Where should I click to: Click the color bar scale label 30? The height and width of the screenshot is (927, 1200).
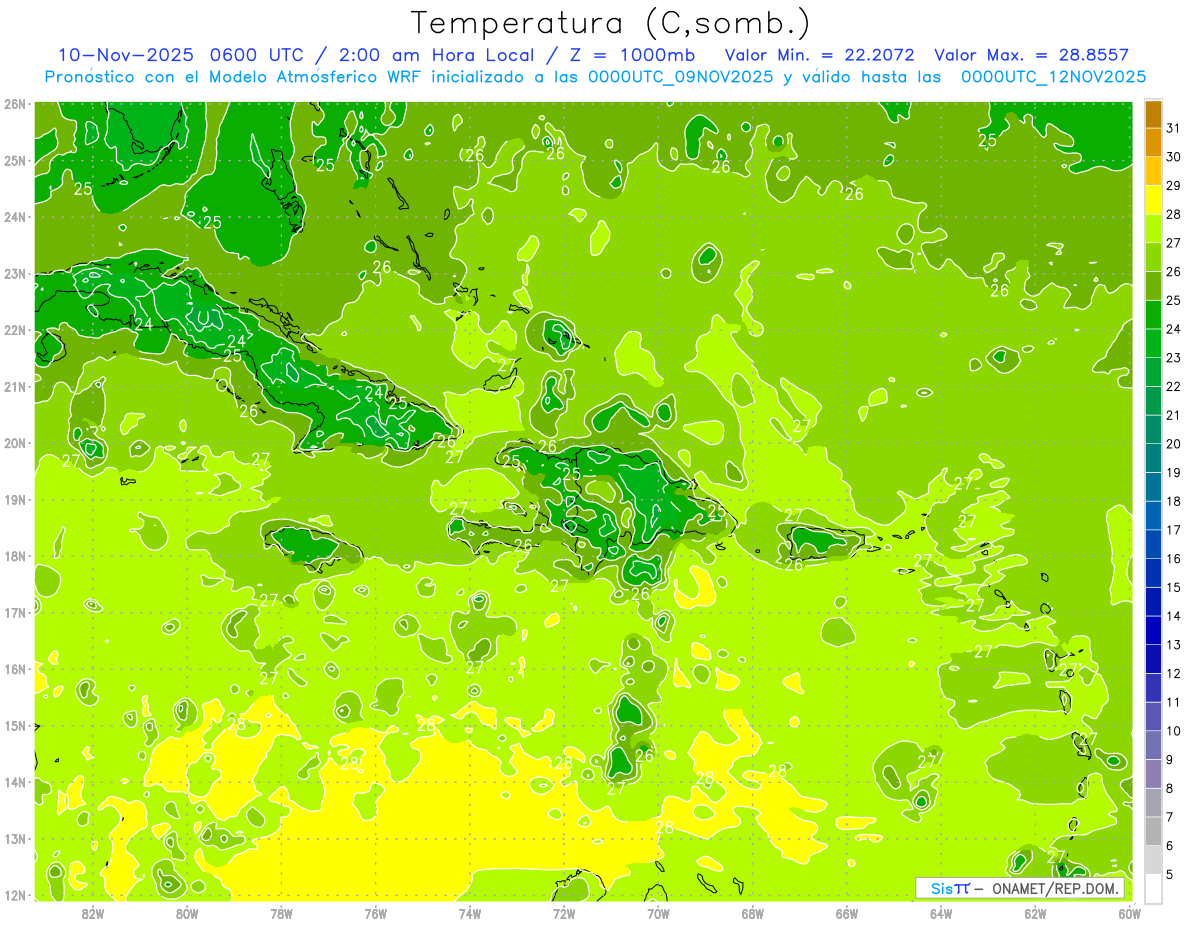coord(1174,157)
